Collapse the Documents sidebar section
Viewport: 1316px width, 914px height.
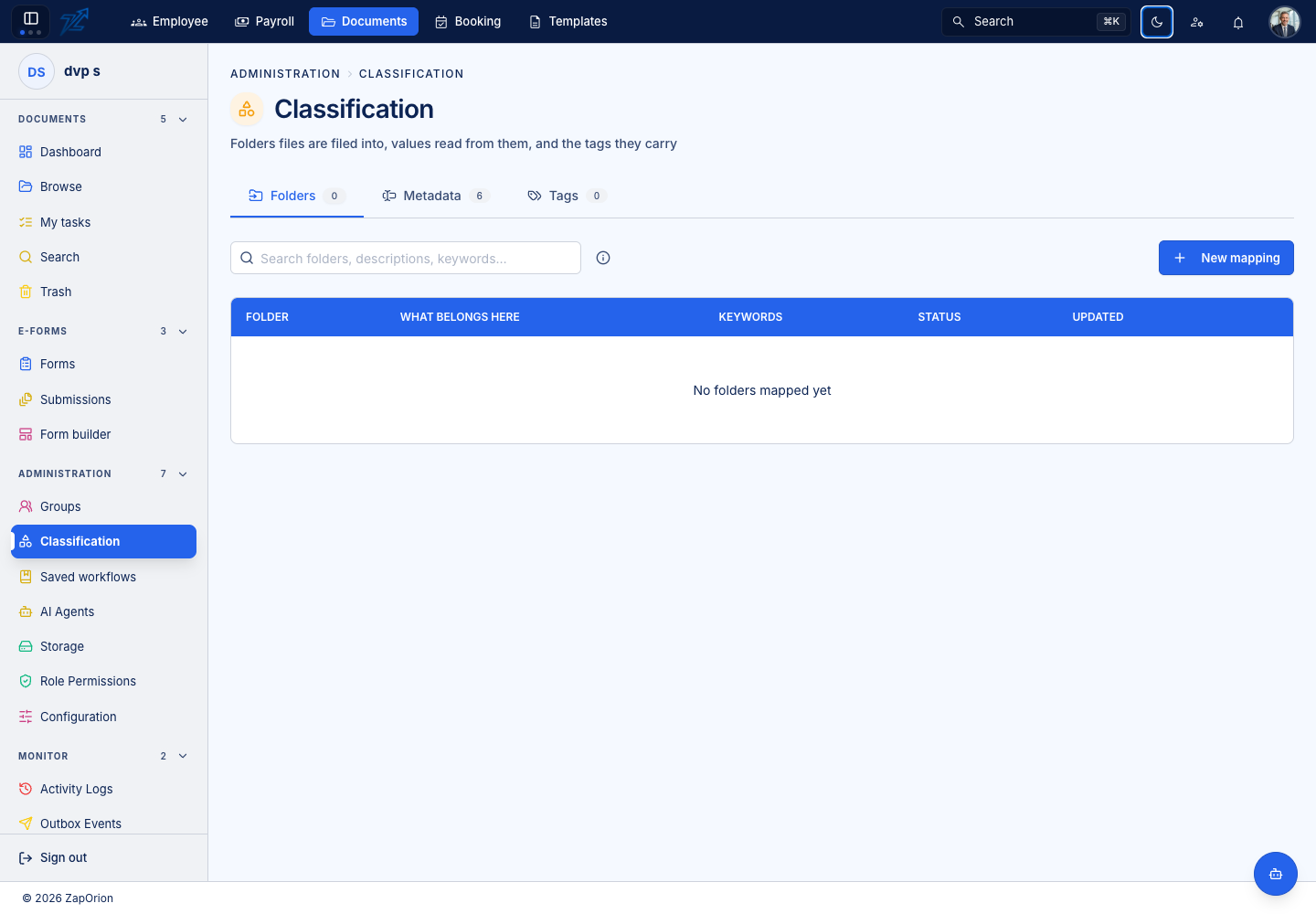[183, 120]
